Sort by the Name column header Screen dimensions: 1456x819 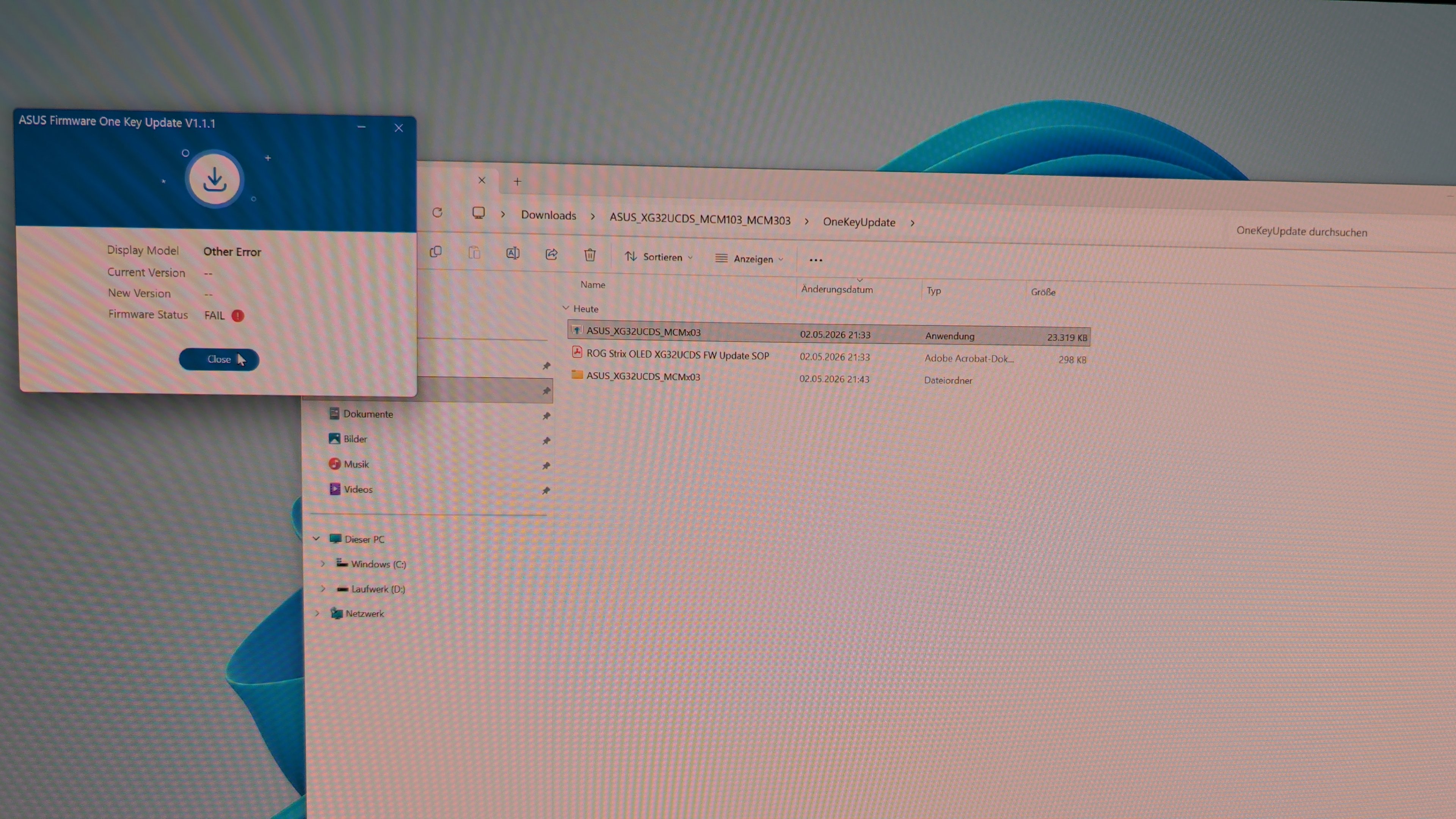[x=592, y=285]
